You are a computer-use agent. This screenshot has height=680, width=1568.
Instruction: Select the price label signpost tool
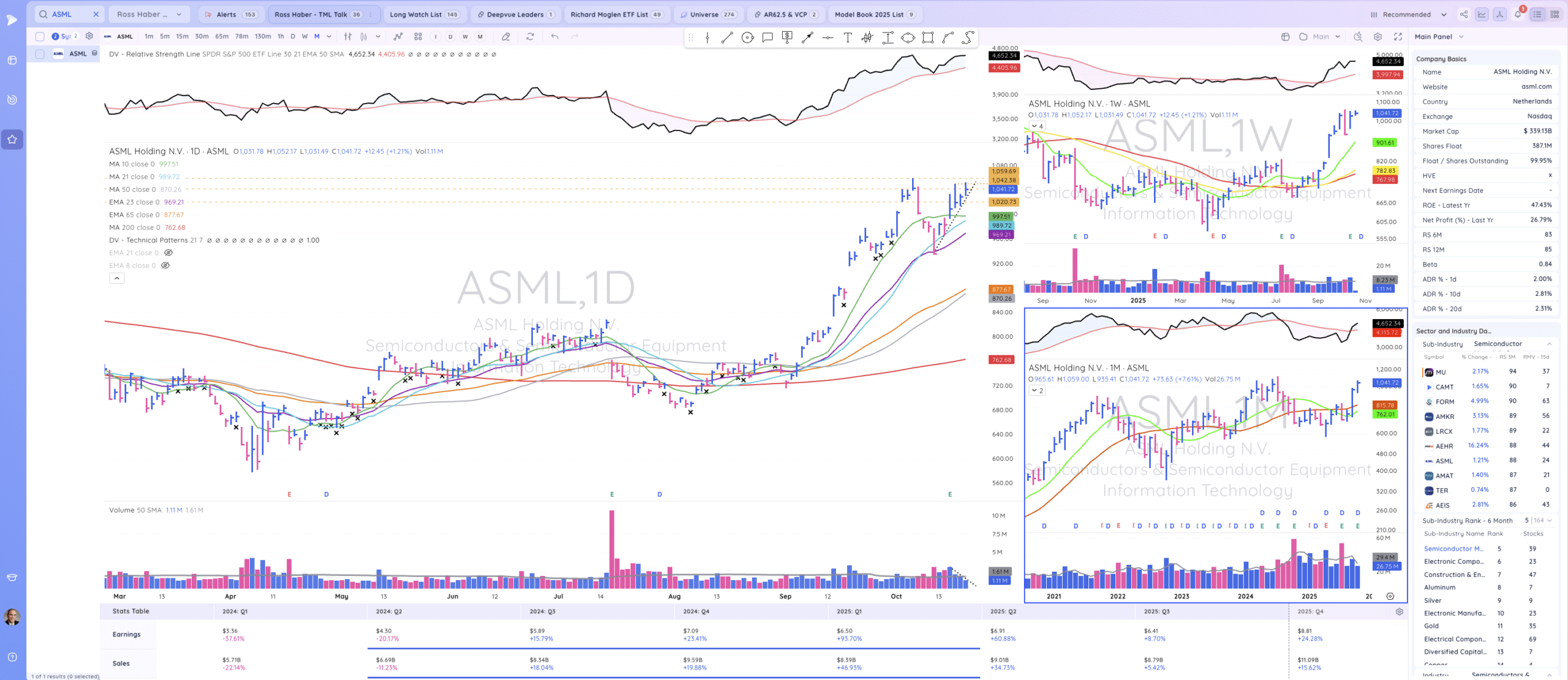[x=787, y=38]
